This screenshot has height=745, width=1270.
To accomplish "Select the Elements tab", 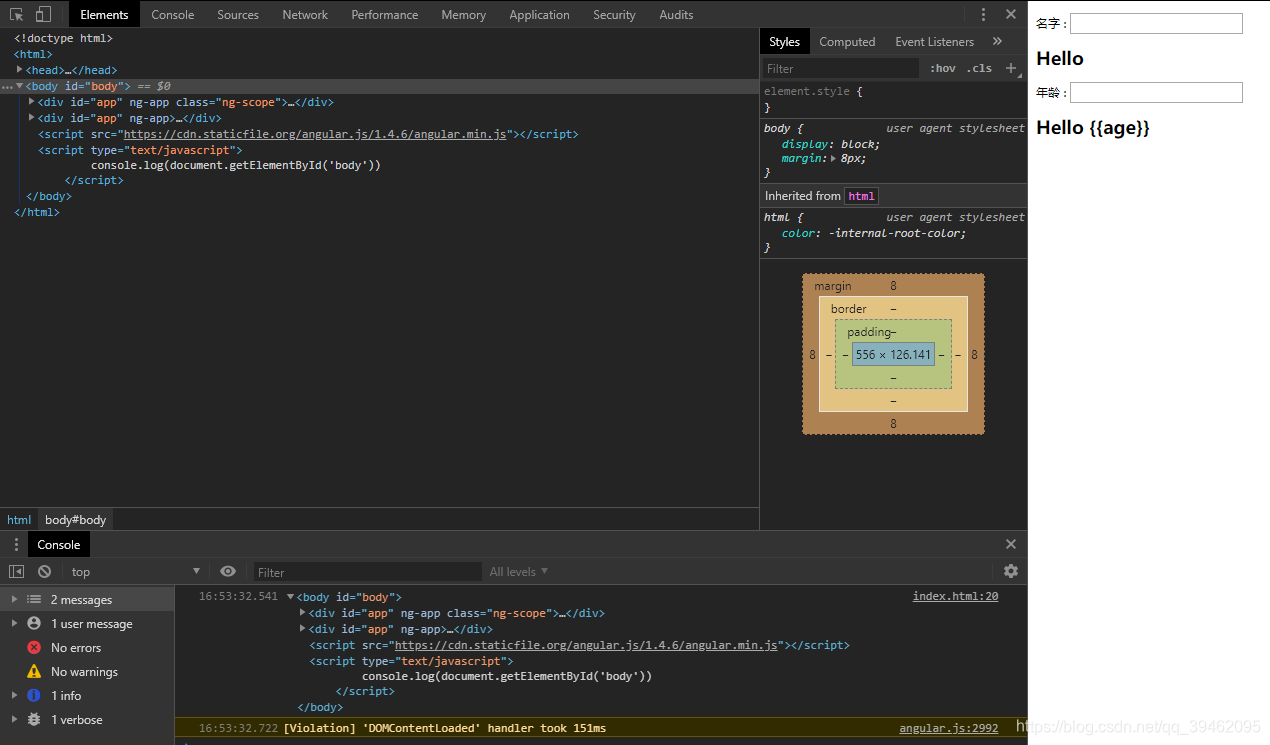I will 104,14.
